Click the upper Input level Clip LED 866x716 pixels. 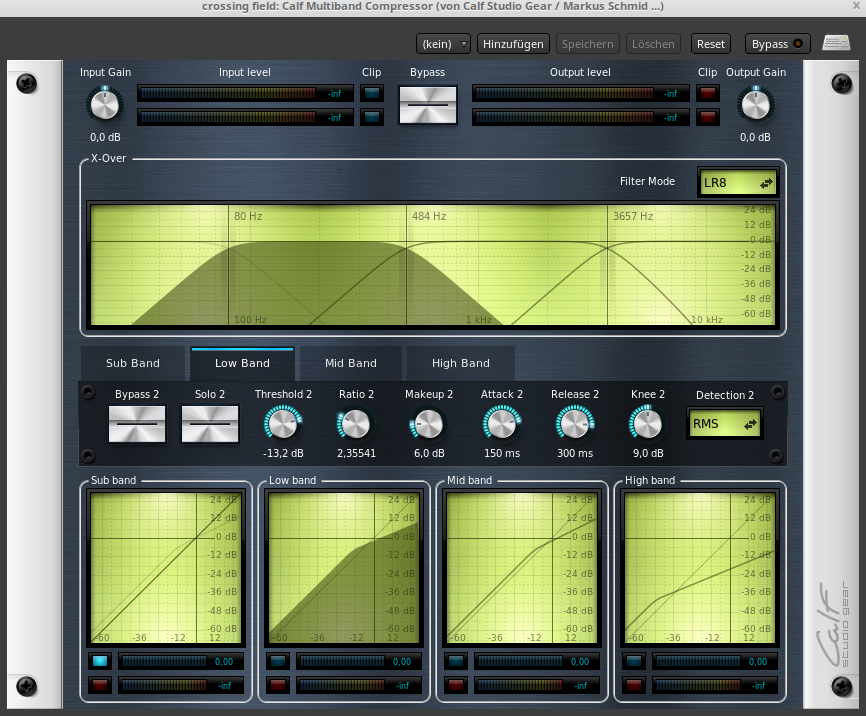(372, 93)
